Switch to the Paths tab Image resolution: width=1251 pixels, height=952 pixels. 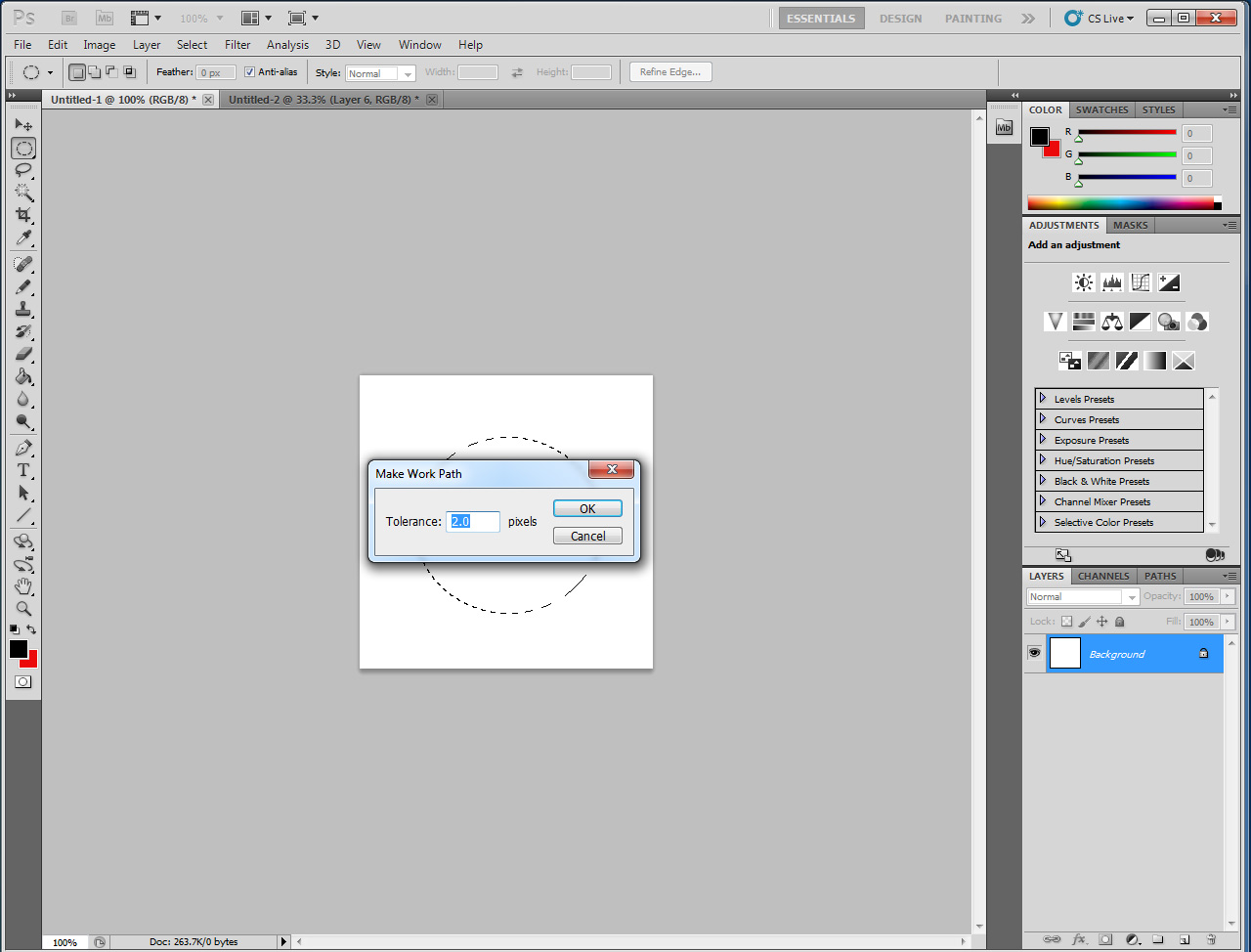click(1160, 577)
